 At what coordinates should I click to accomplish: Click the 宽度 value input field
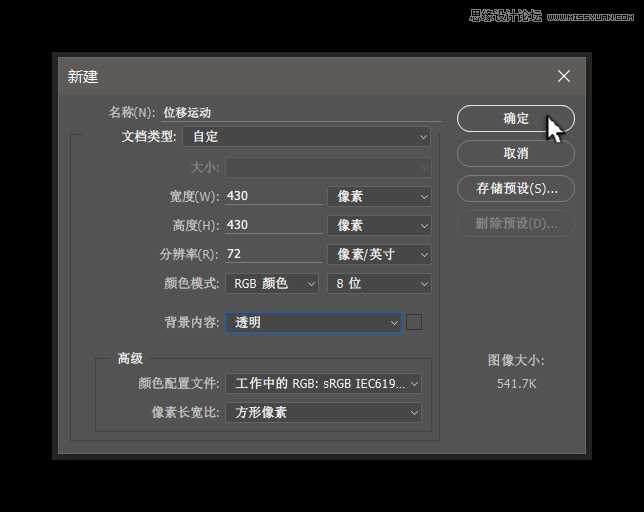pos(273,196)
